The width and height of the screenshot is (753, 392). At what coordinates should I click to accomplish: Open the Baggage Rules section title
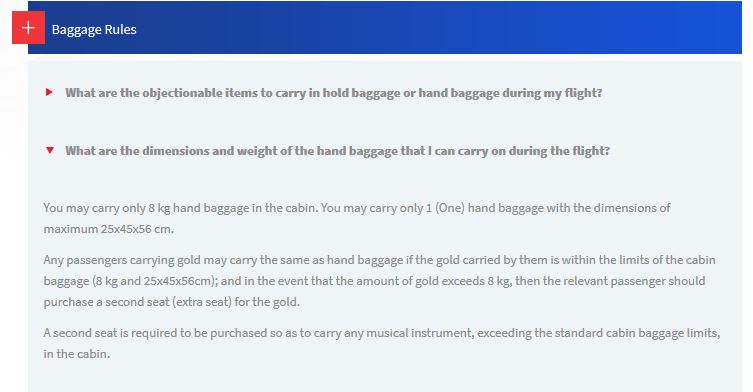(94, 29)
